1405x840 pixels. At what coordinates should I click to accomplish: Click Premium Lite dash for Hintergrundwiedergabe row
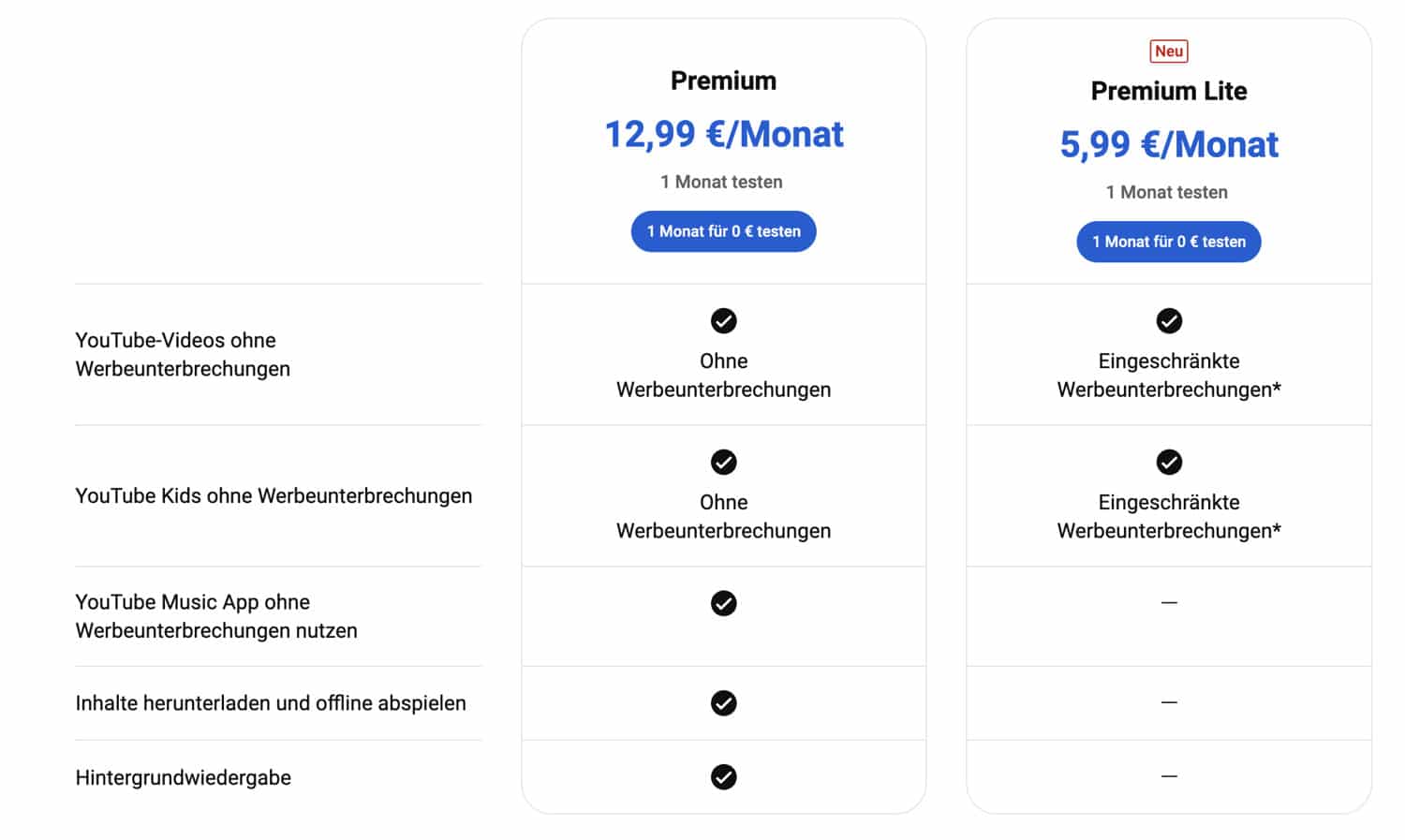1168,776
